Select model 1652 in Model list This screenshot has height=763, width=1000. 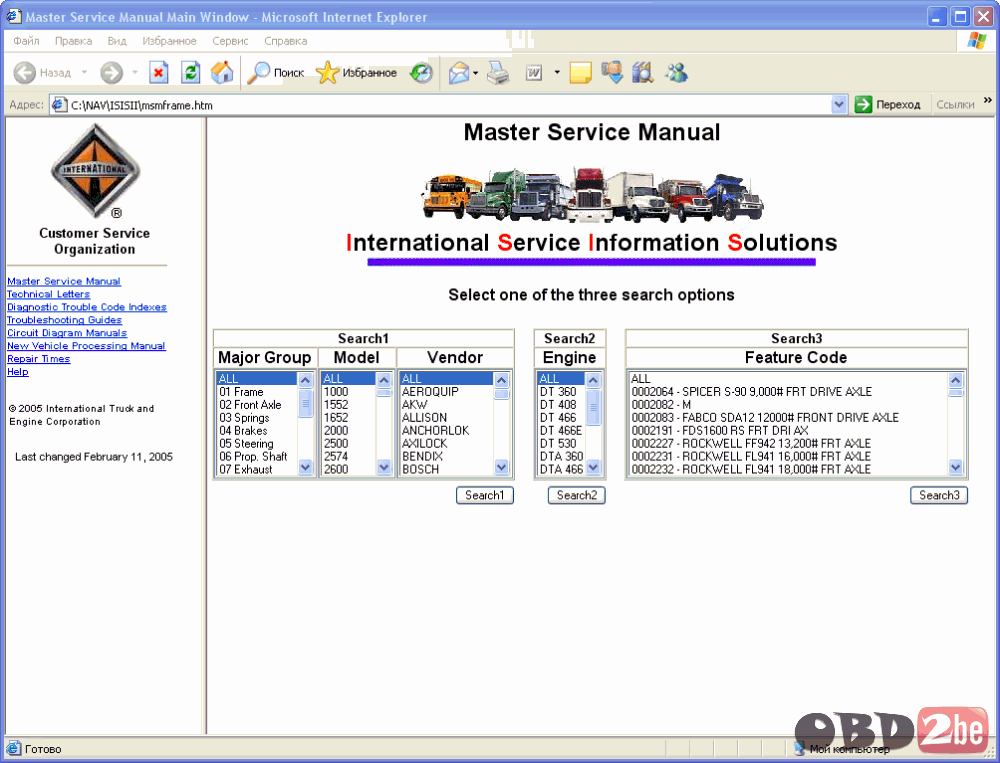(349, 418)
